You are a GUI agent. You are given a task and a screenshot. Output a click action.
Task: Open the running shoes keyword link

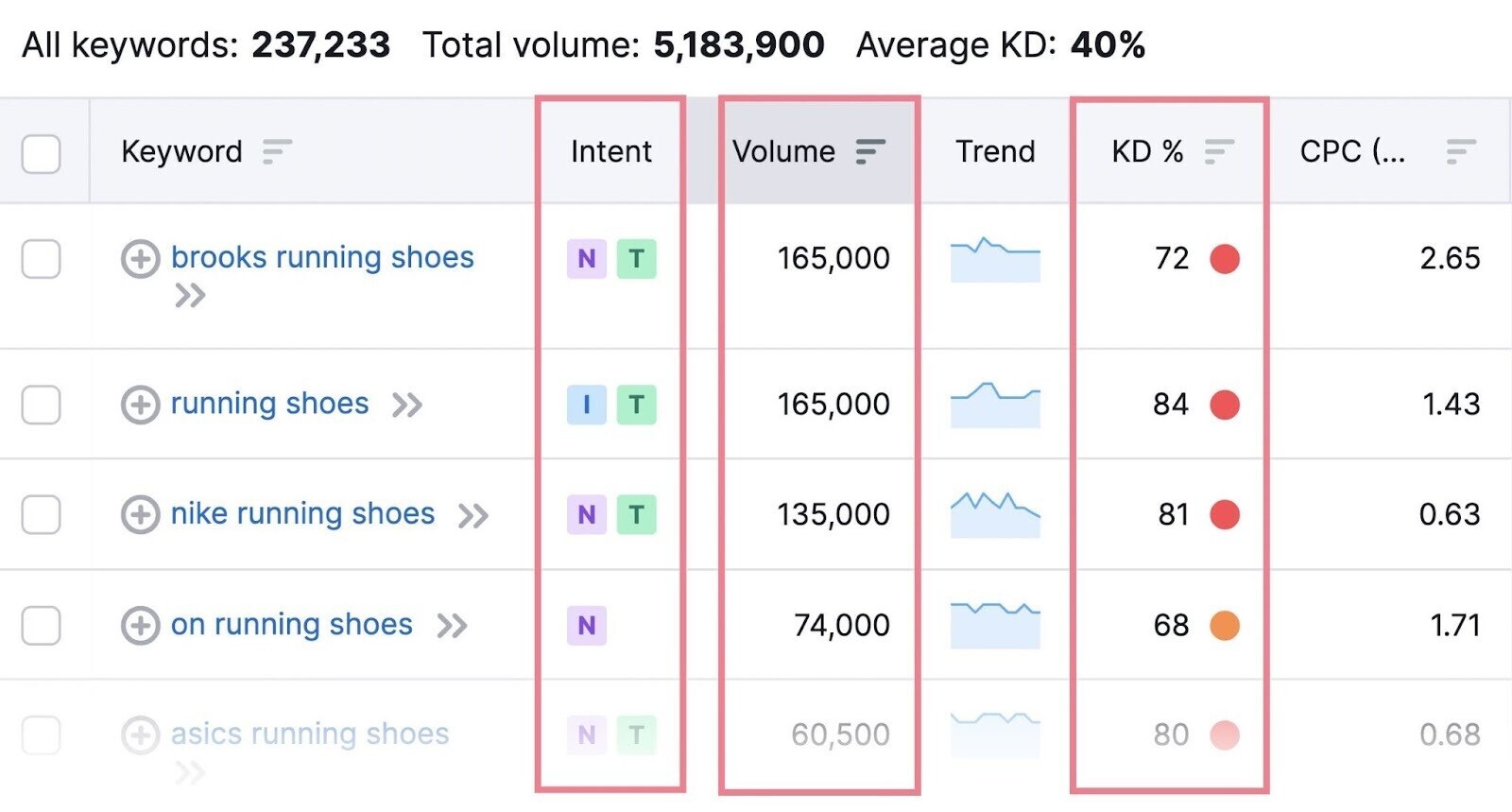click(269, 404)
